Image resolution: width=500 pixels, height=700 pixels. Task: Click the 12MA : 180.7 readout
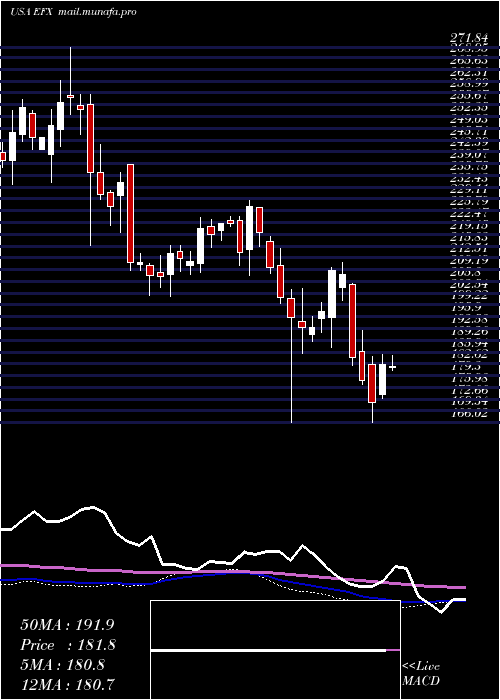(67, 684)
